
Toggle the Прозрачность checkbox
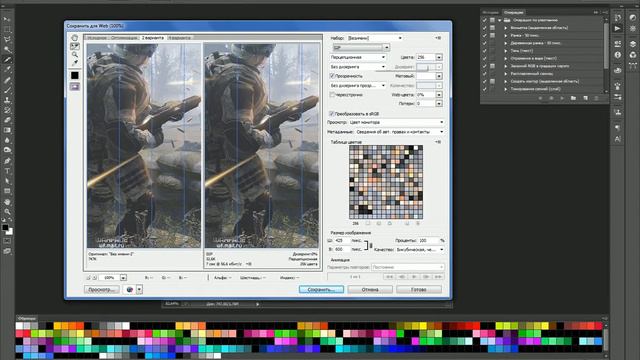coord(332,76)
